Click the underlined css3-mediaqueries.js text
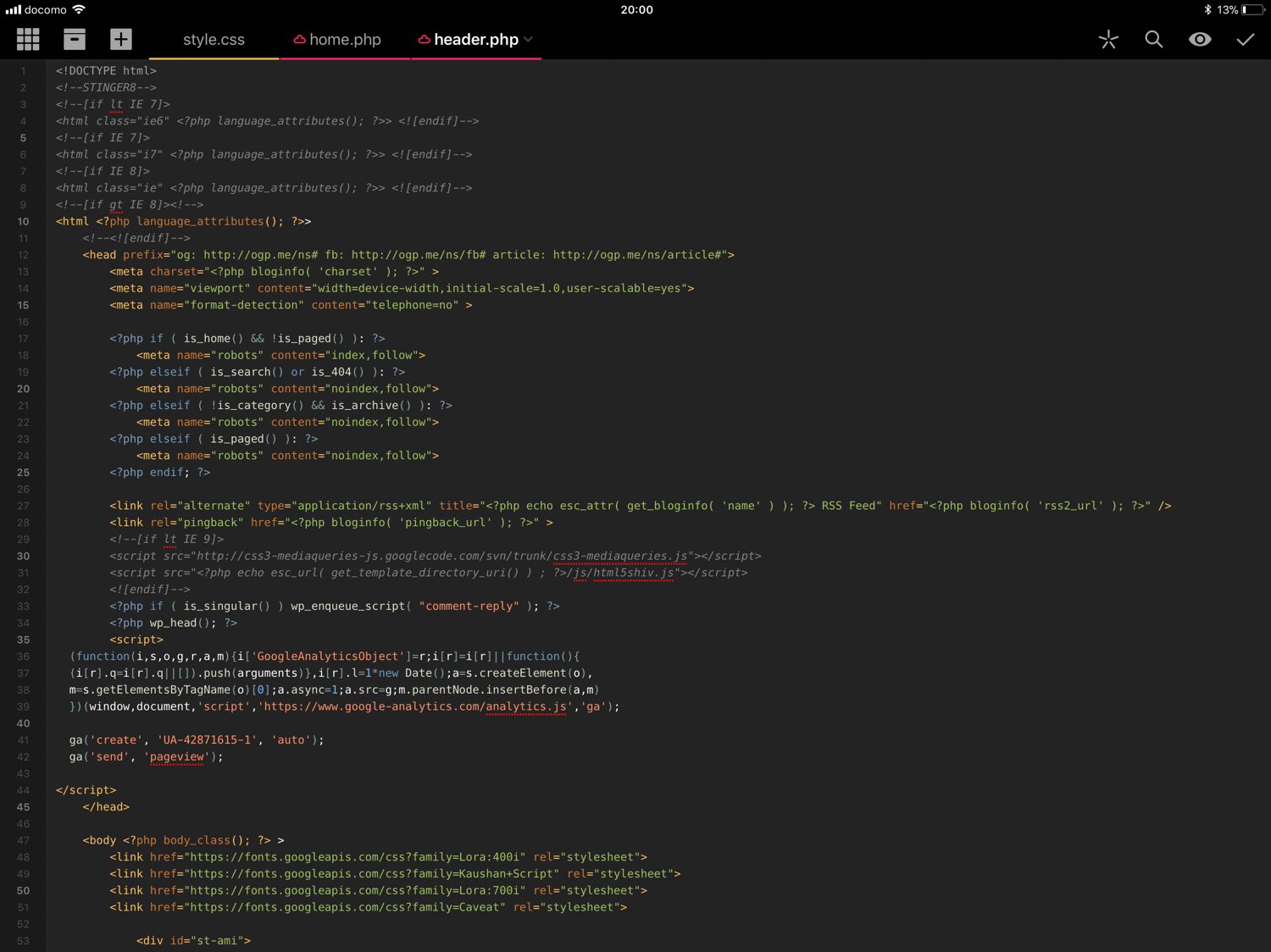The width and height of the screenshot is (1271, 952). pos(619,556)
